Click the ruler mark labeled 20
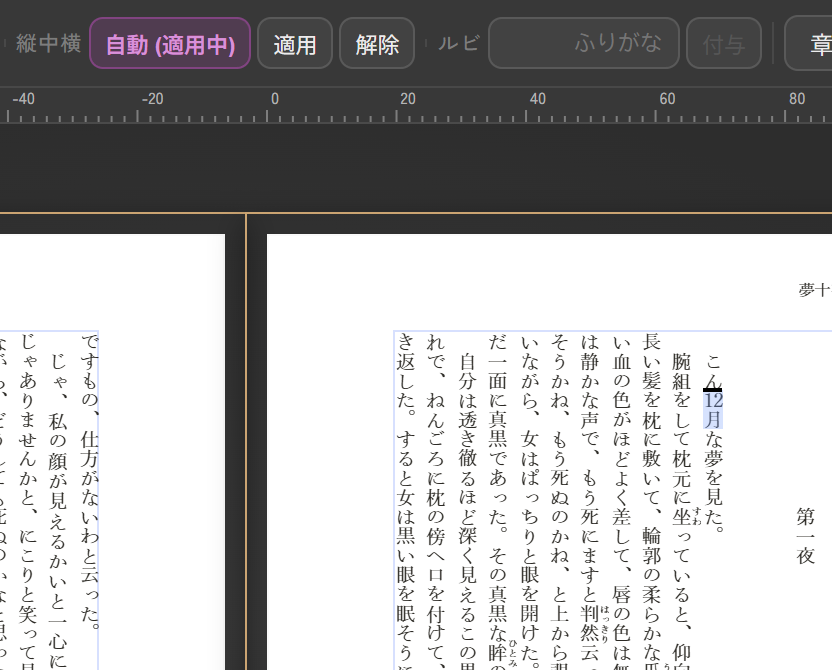This screenshot has width=832, height=670. [x=408, y=99]
